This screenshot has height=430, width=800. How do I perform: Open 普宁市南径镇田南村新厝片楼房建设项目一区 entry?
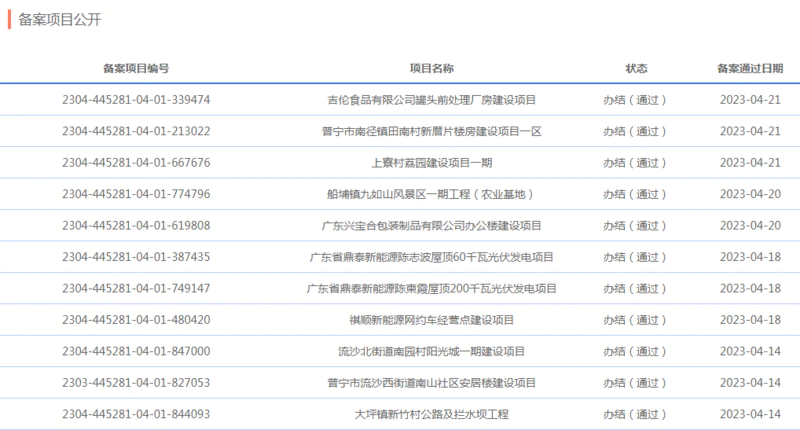coord(431,131)
